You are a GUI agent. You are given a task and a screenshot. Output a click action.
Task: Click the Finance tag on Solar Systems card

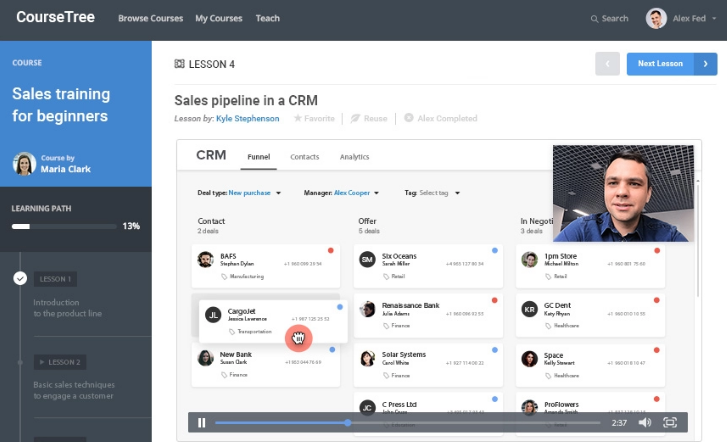396,376
